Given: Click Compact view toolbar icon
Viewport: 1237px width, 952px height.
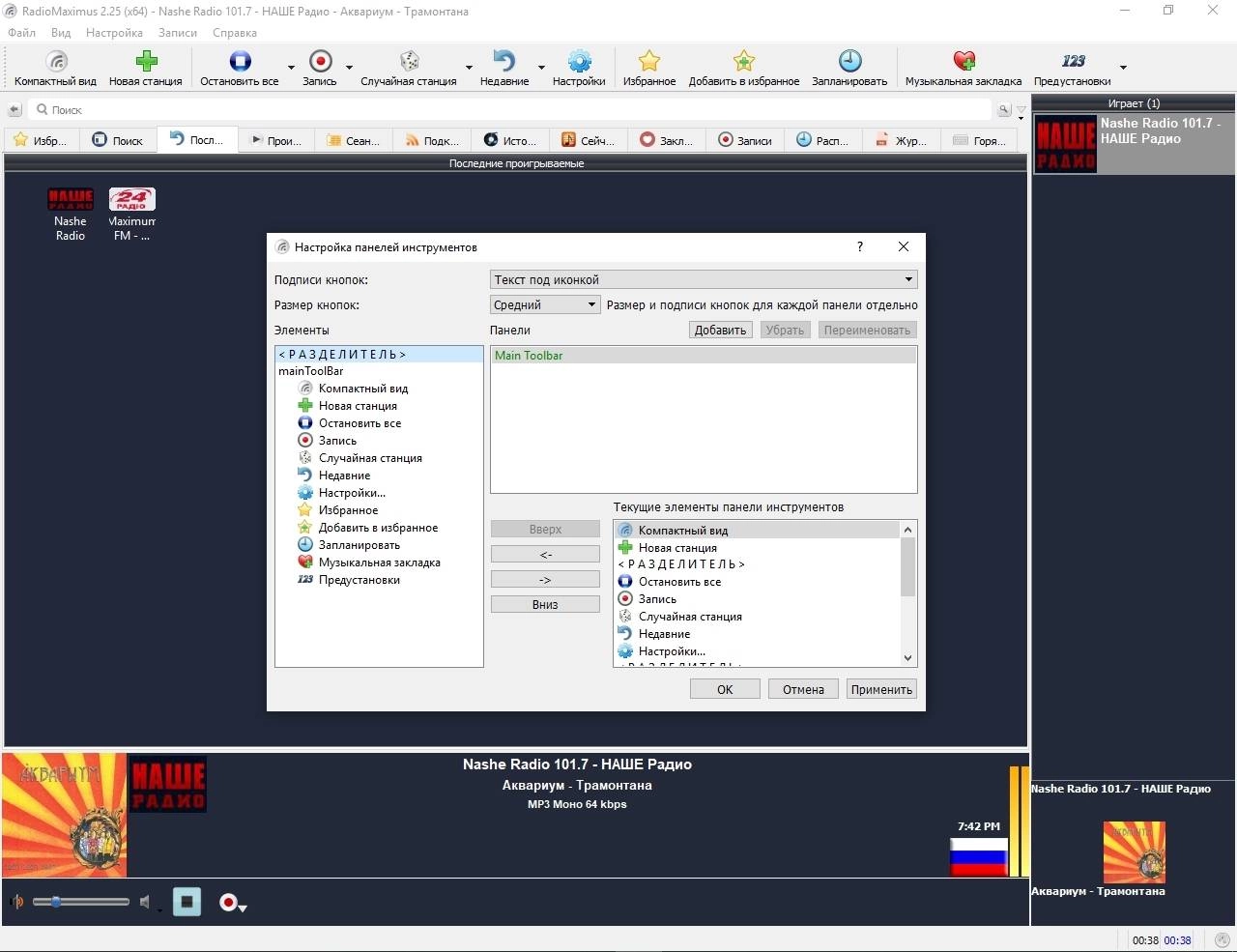Looking at the screenshot, I should pyautogui.click(x=56, y=62).
